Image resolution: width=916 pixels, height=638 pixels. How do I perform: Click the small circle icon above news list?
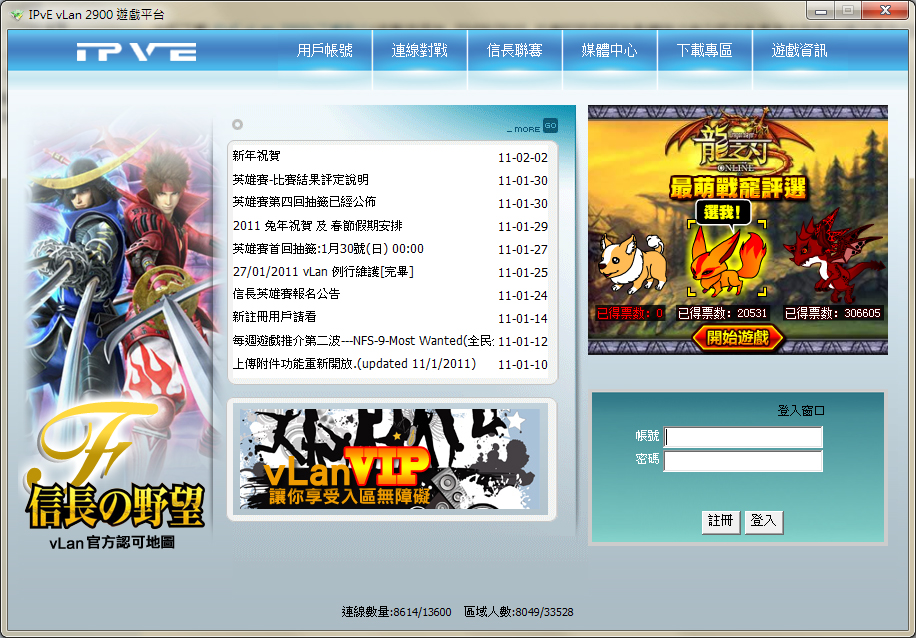pos(237,125)
